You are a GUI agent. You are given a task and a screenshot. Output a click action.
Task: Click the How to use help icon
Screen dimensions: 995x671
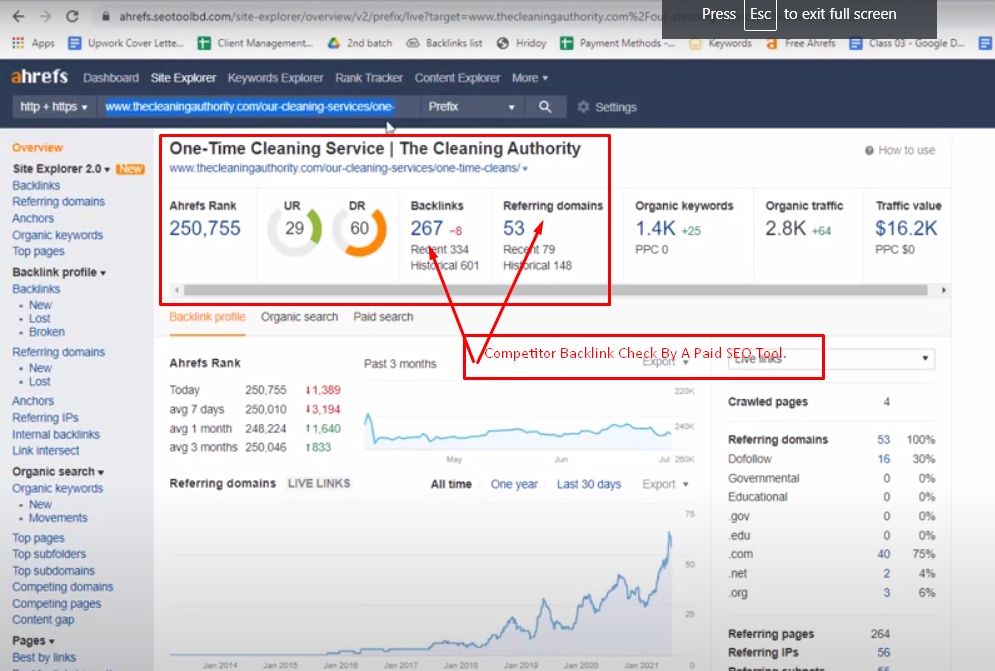click(x=870, y=150)
